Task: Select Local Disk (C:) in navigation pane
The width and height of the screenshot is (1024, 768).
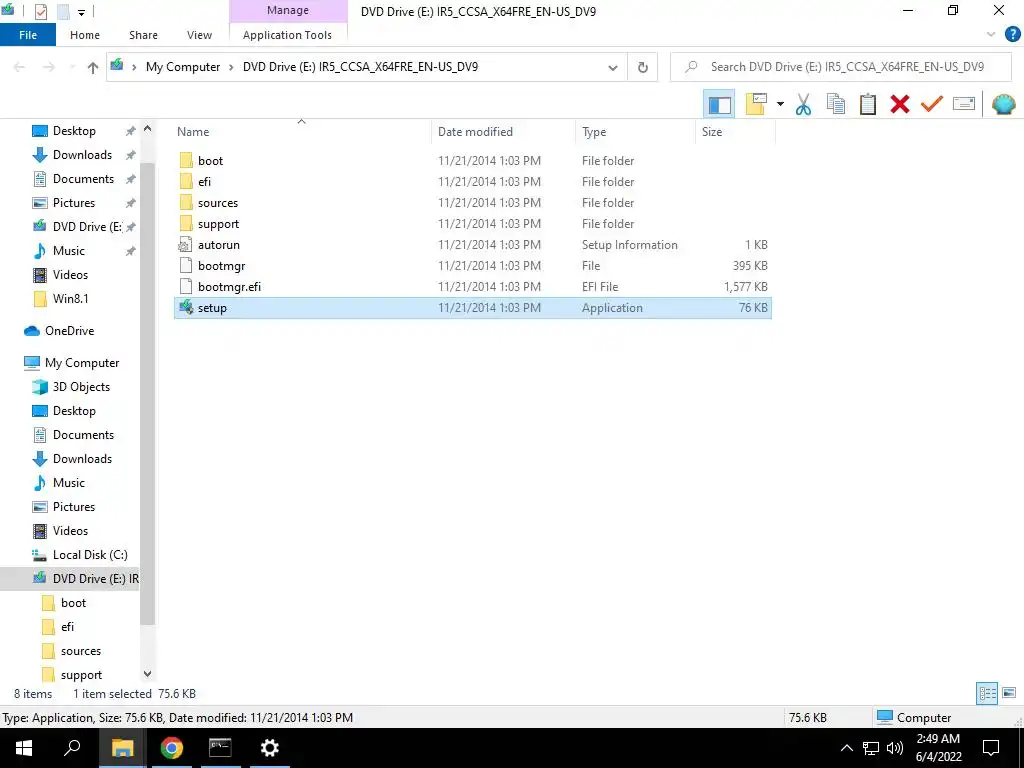Action: (x=90, y=555)
